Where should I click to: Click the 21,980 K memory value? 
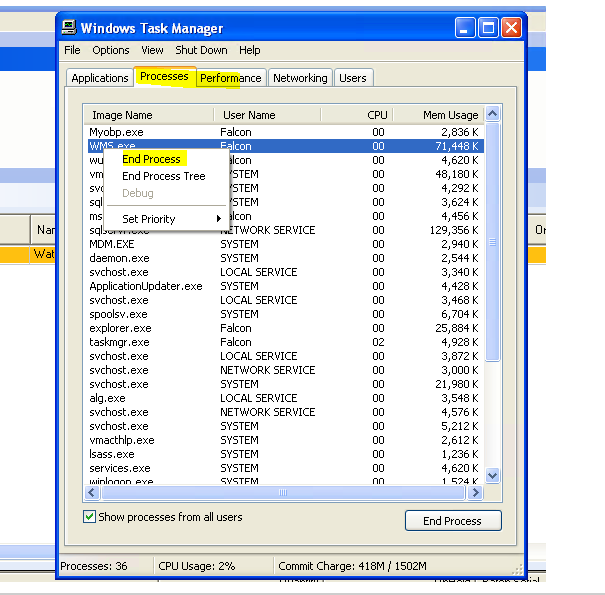[456, 384]
